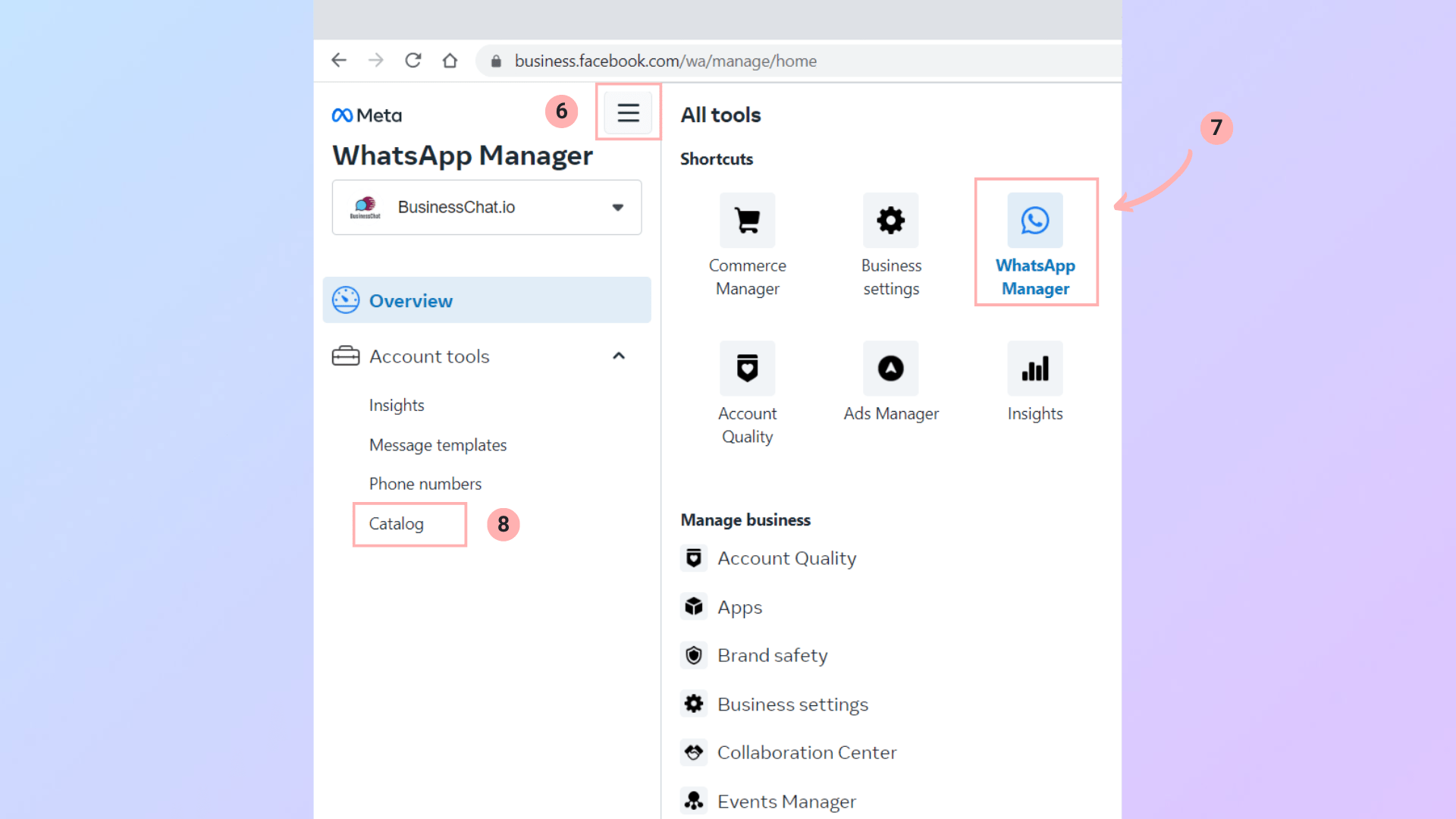This screenshot has height=819, width=1456.
Task: Open Phone numbers page
Action: [425, 484]
